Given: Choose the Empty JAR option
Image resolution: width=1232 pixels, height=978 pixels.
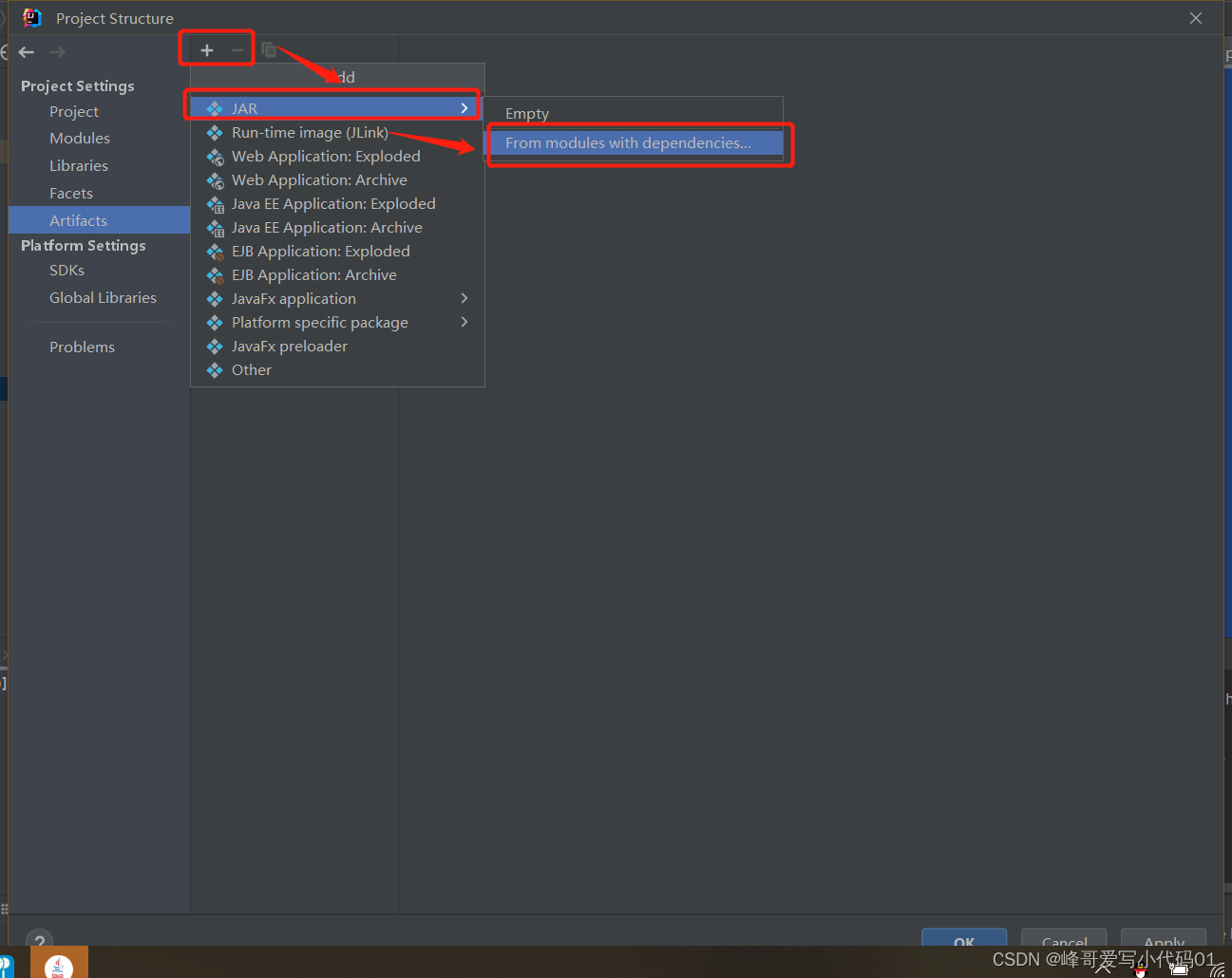Looking at the screenshot, I should pos(633,113).
